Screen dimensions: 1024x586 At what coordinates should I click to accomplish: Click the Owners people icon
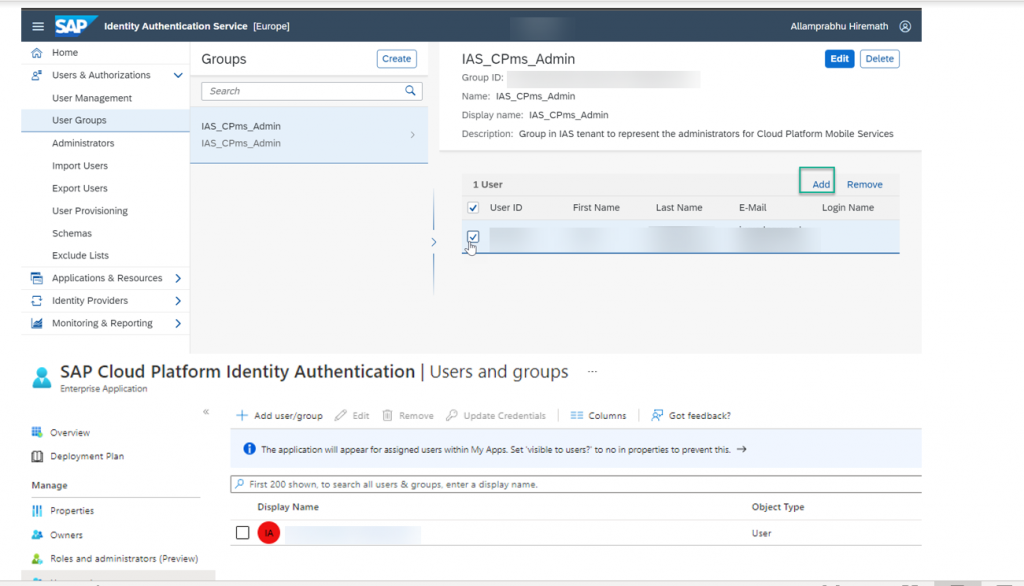[x=37, y=535]
